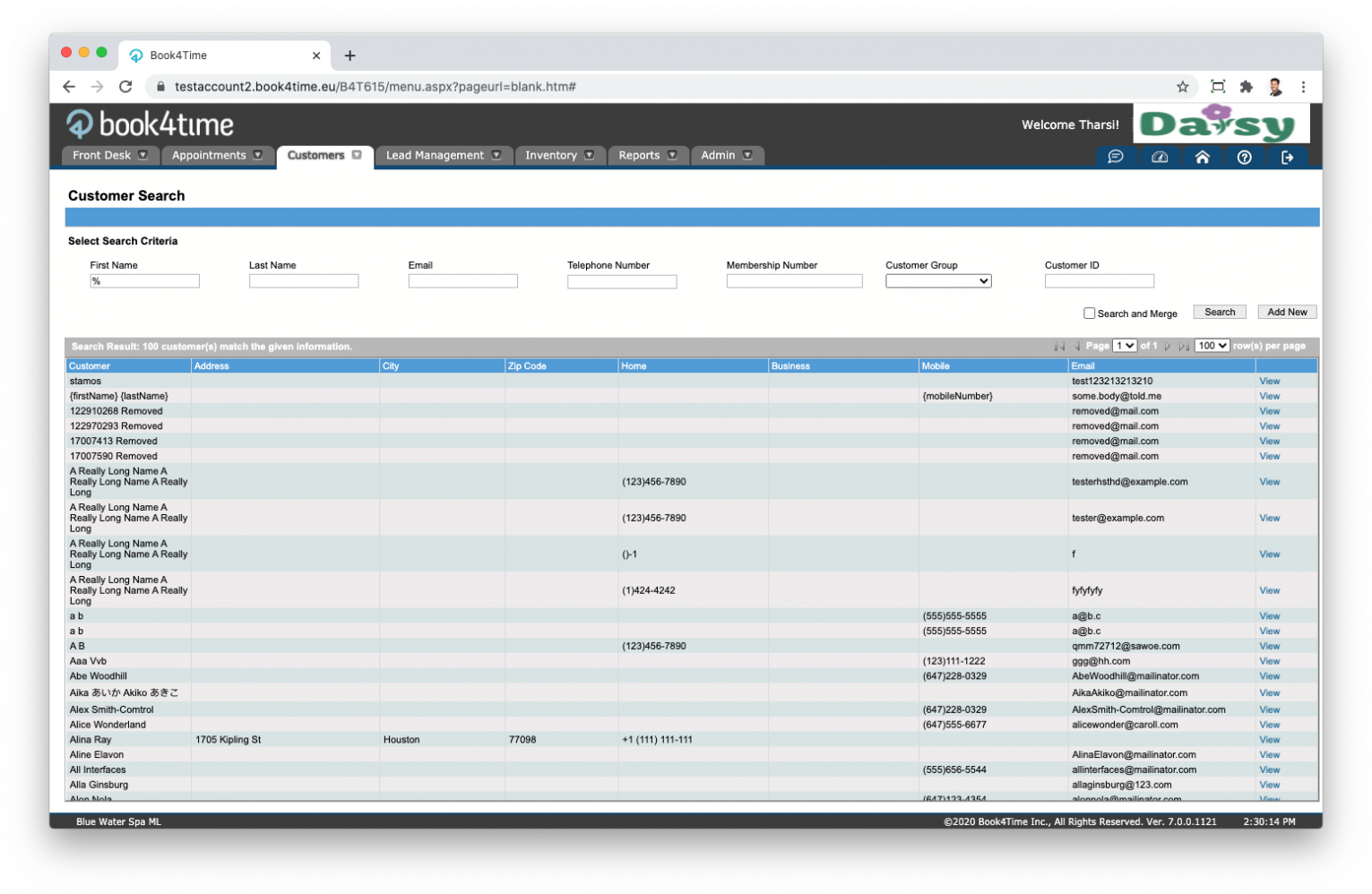Screen dimensions: 1372x894
Task: Click the dashboard gauge icon
Action: [1159, 157]
